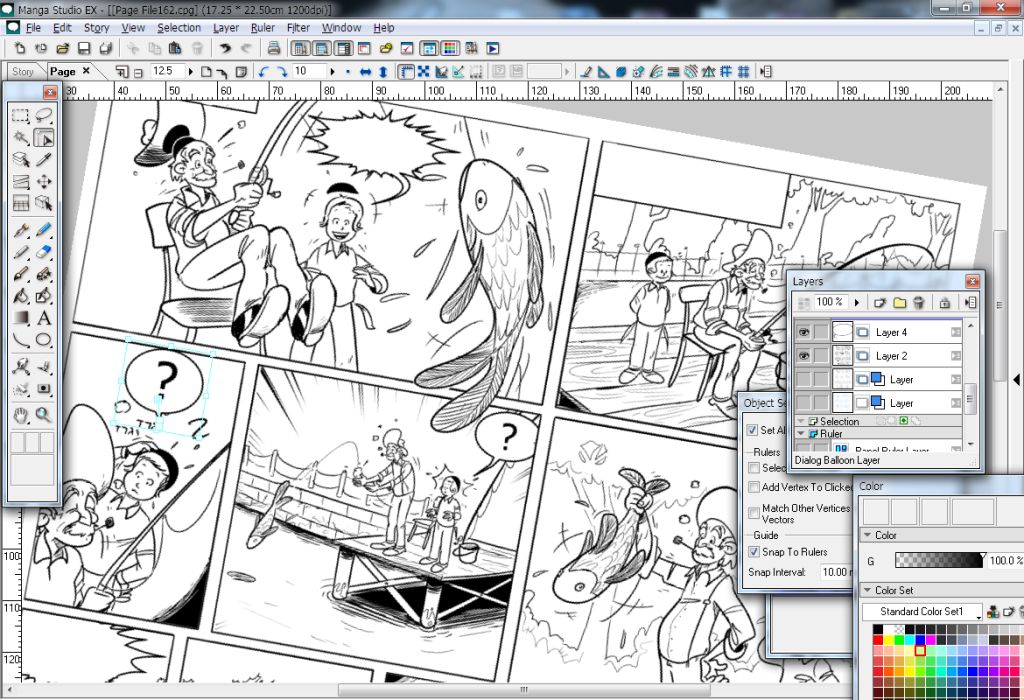Image resolution: width=1024 pixels, height=700 pixels.
Task: Open rotation angle 10 preset arrow
Action: click(332, 72)
